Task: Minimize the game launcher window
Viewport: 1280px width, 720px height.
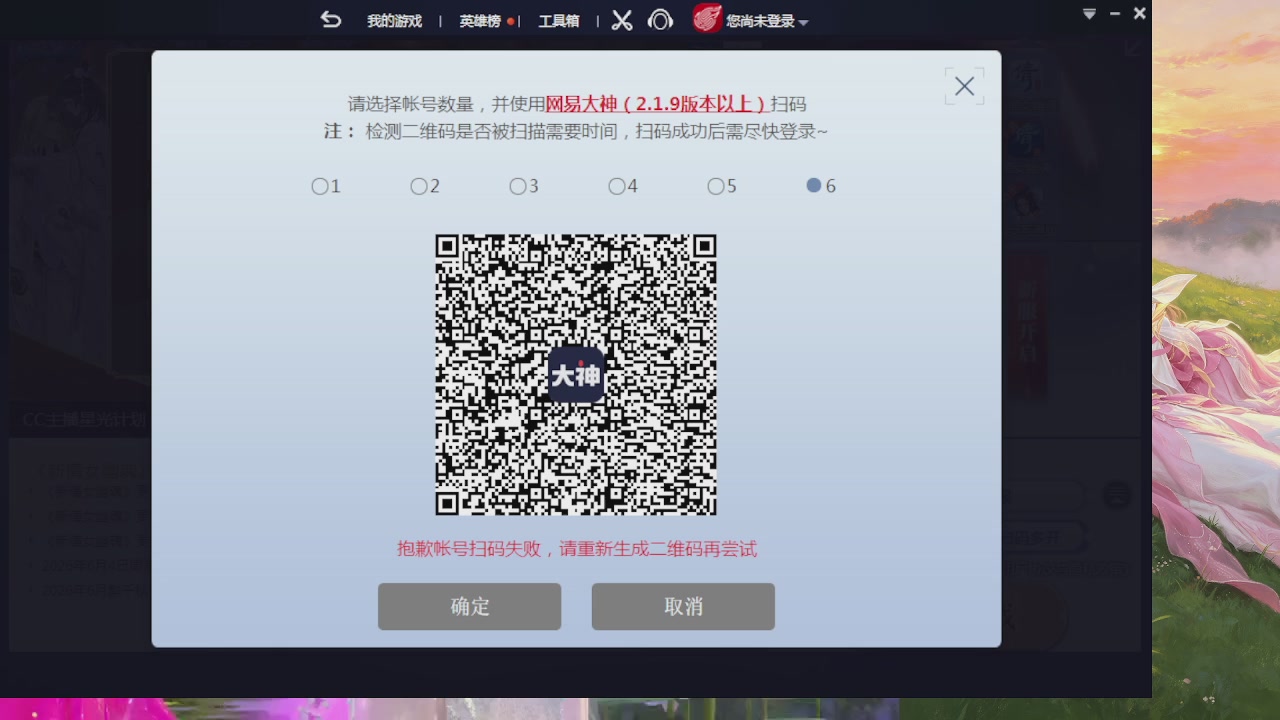Action: 1115,14
